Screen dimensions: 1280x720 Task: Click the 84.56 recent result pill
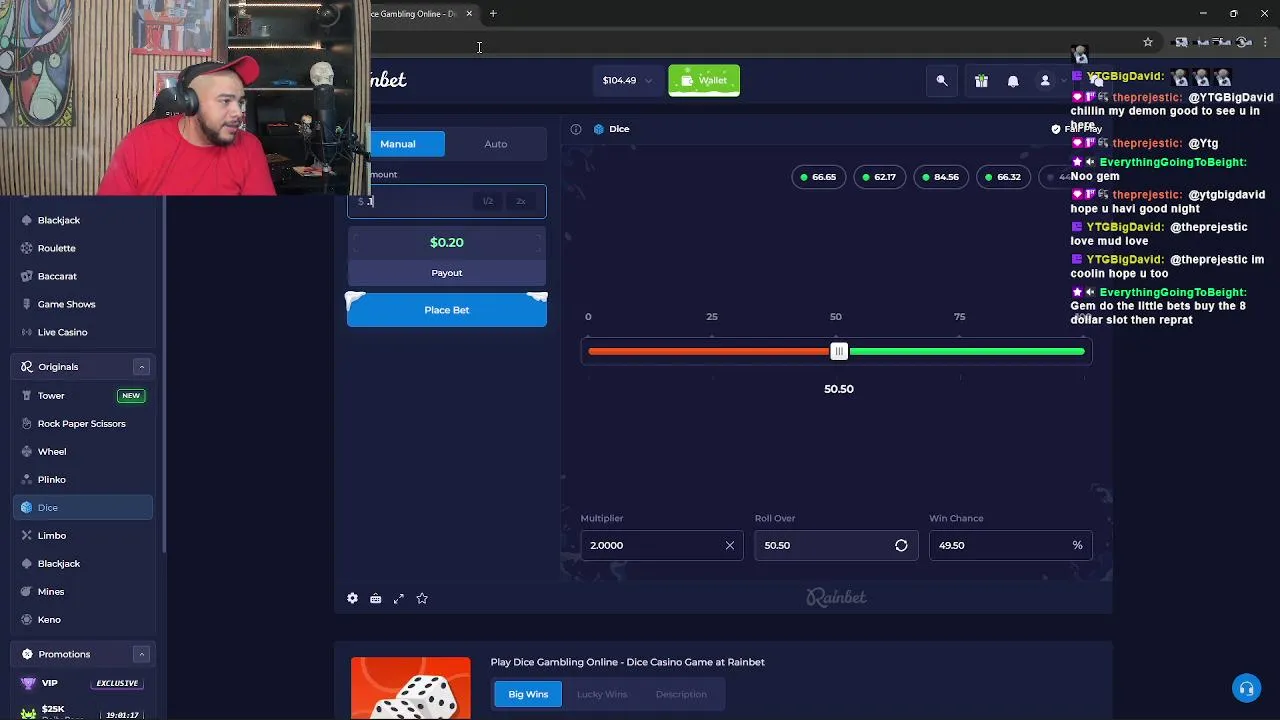pos(941,177)
